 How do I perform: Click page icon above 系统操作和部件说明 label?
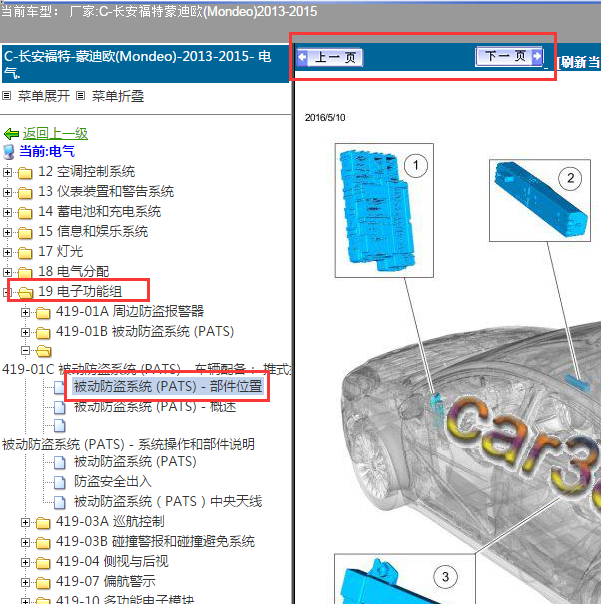point(60,425)
